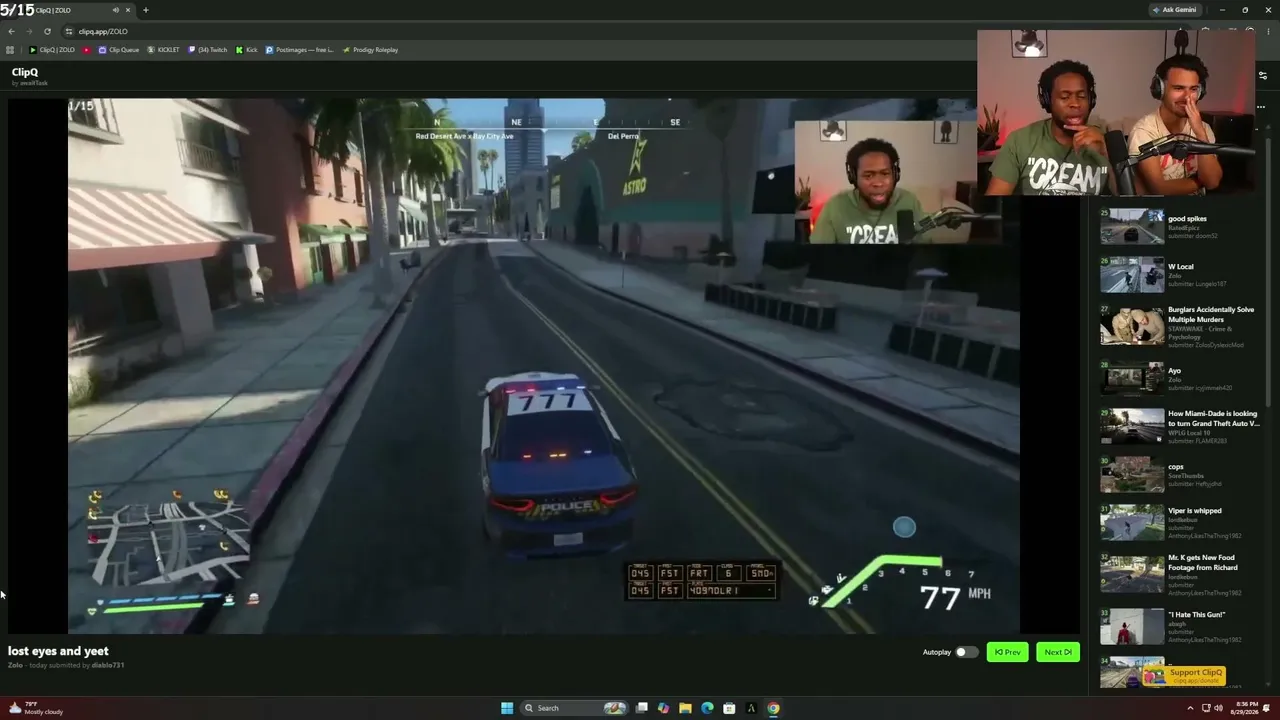Viewport: 1280px width, 720px height.
Task: Open a new browser tab
Action: [145, 10]
